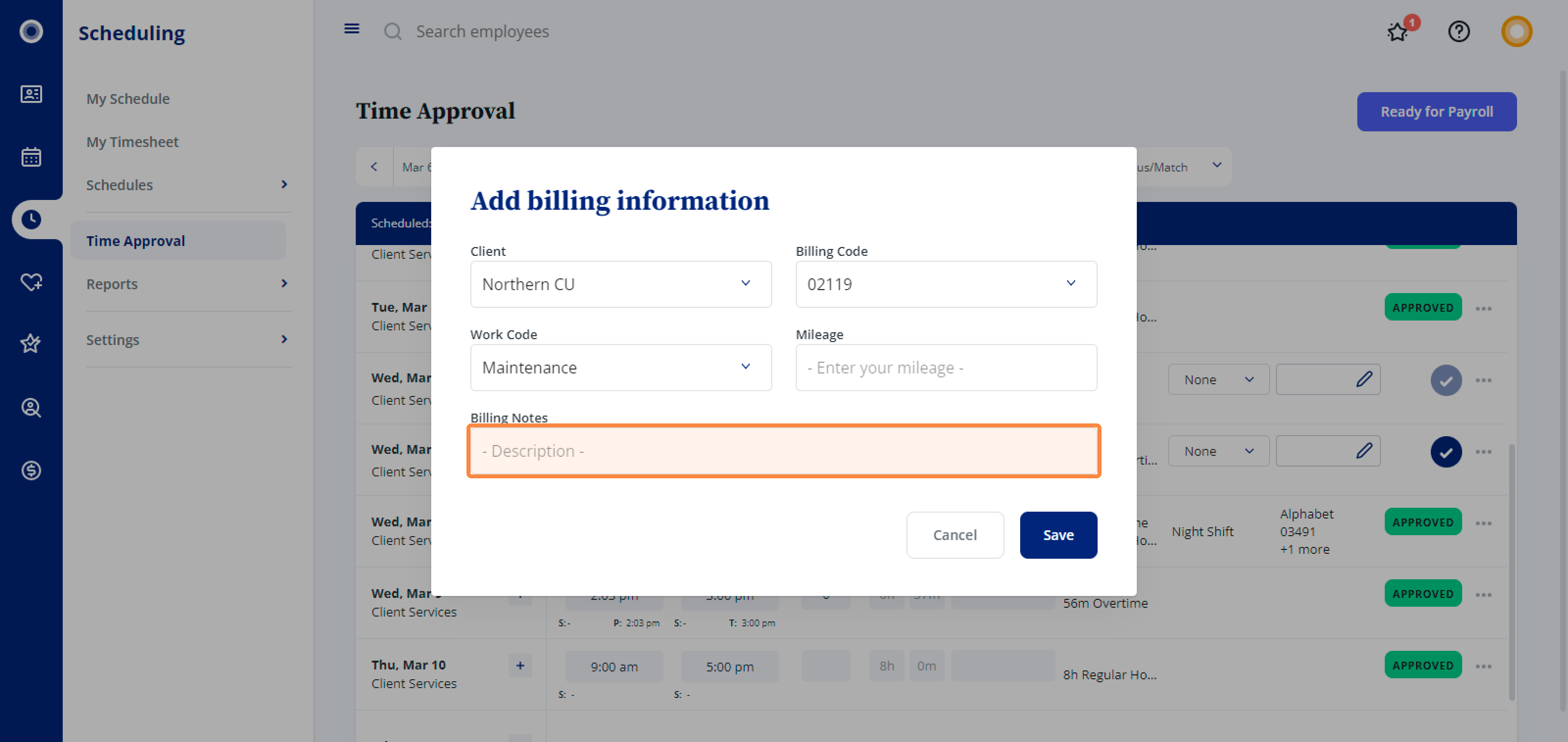Image resolution: width=1568 pixels, height=742 pixels.
Task: Click the timesheet vertical scrollbar
Action: 1511,572
